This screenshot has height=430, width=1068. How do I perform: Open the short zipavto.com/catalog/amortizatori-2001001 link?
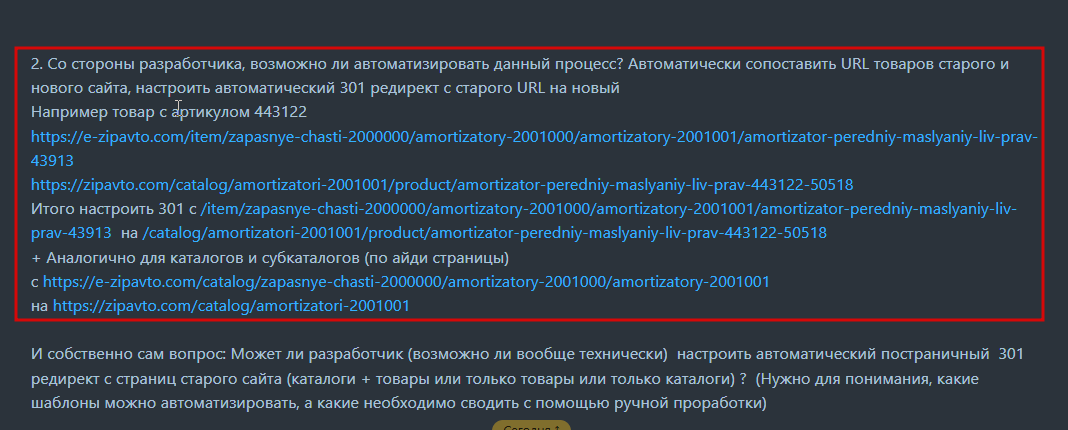tap(232, 306)
